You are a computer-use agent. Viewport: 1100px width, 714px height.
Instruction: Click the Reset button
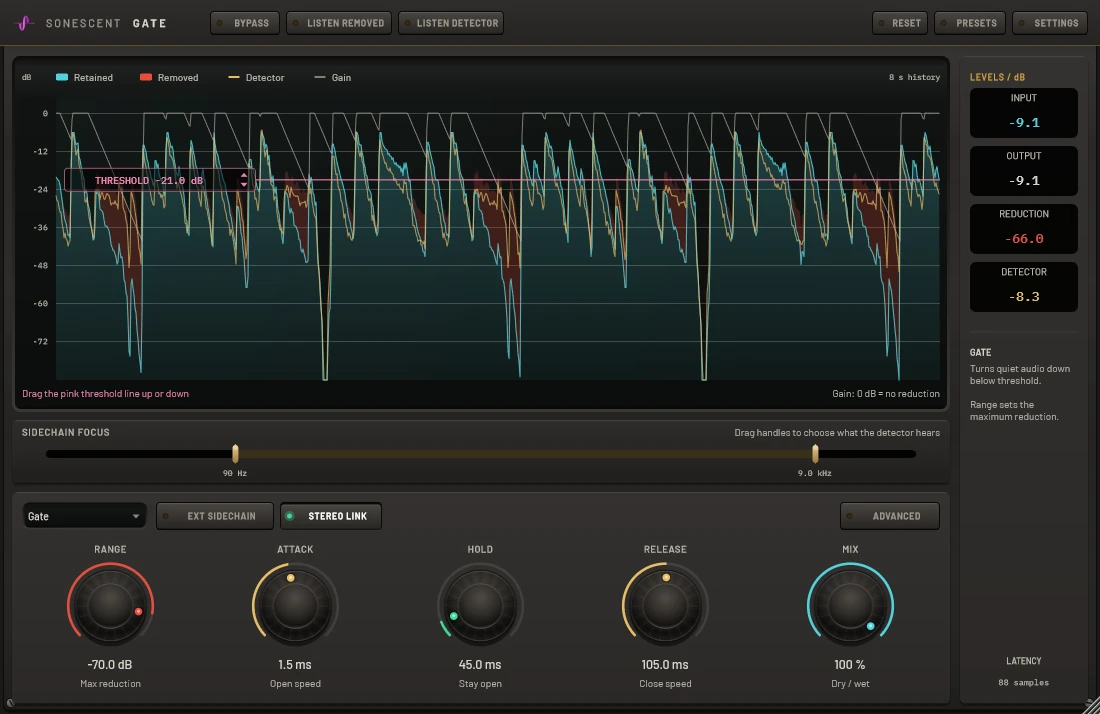pos(900,23)
